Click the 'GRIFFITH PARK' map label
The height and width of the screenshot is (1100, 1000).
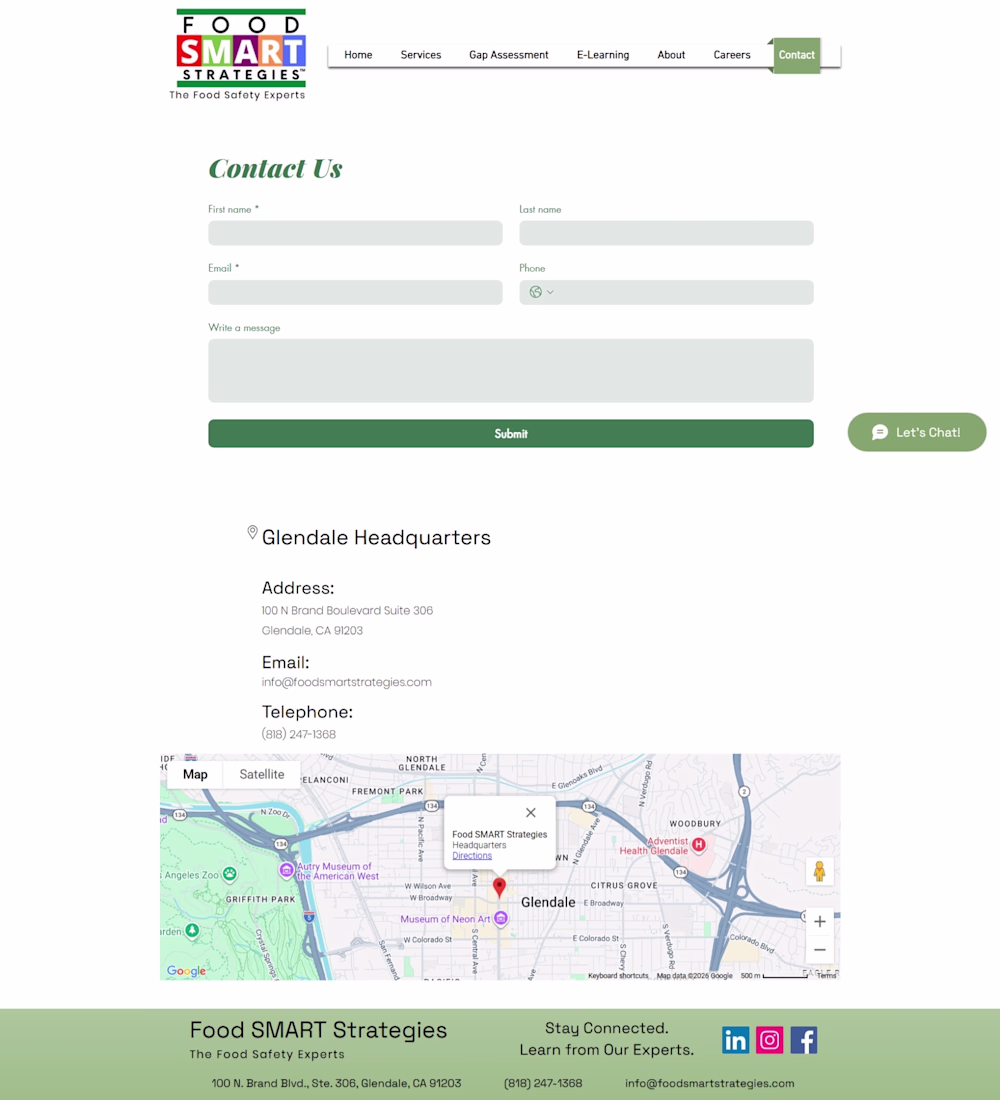tap(260, 899)
